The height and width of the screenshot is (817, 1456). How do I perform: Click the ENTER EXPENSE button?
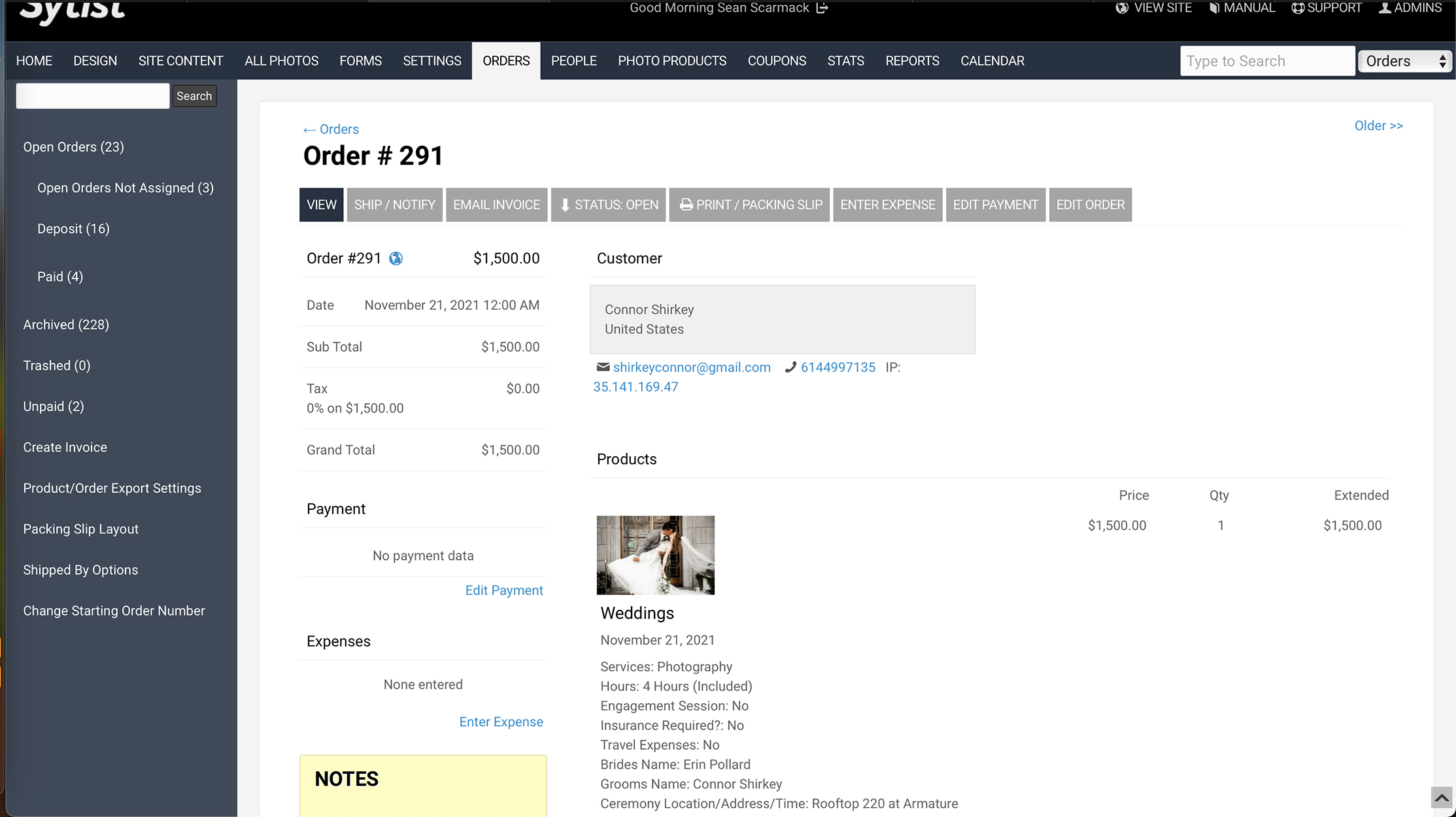(x=888, y=205)
